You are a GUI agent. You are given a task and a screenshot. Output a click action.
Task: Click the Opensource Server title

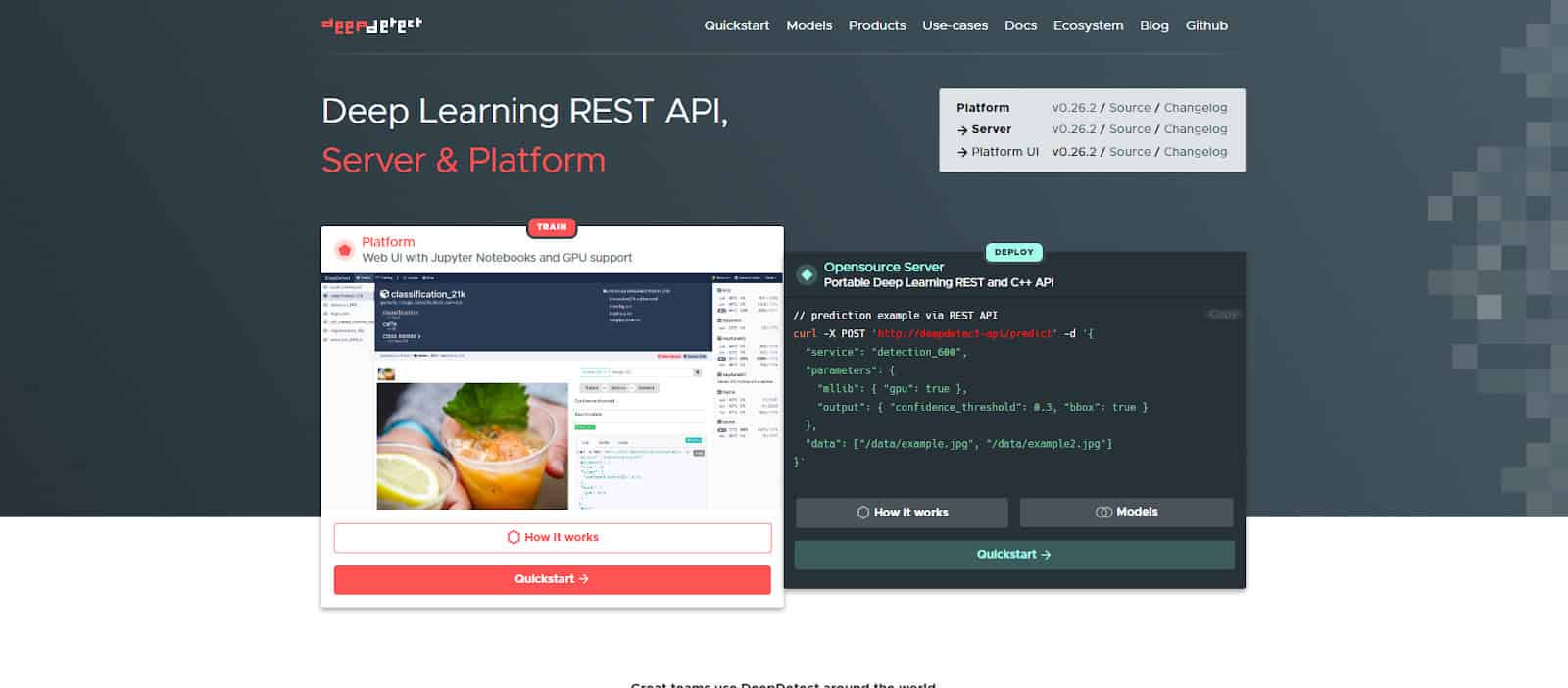tap(884, 267)
